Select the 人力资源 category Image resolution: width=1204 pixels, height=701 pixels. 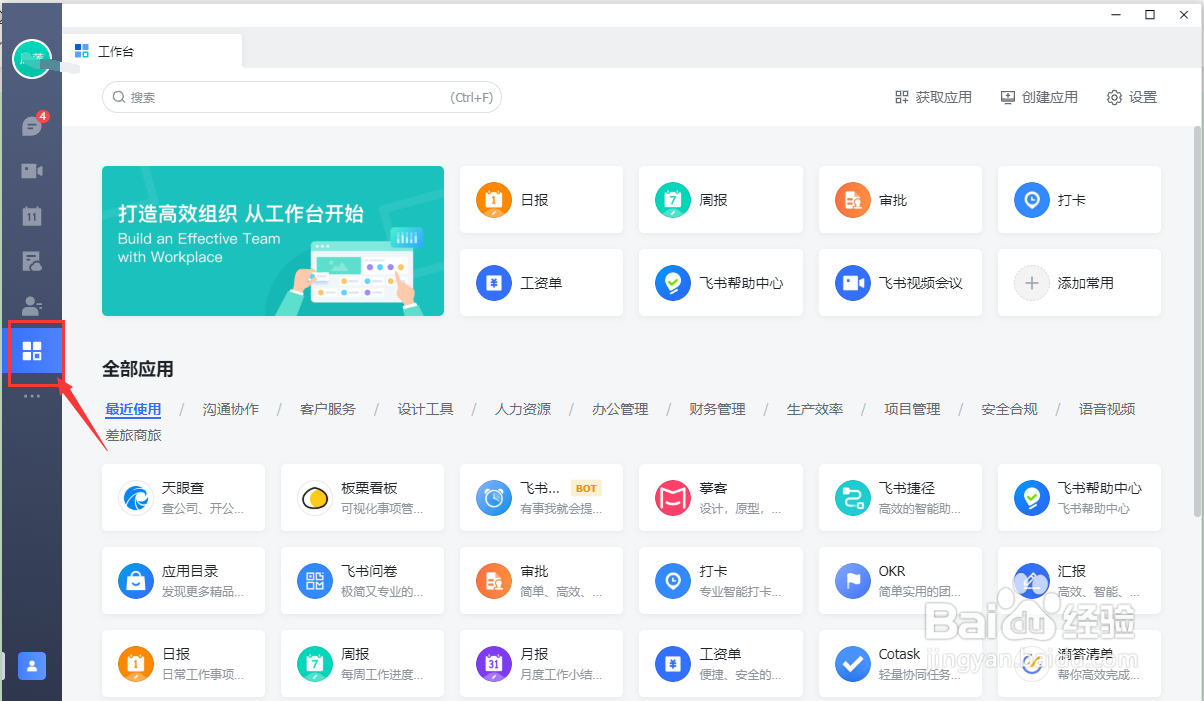[x=521, y=408]
